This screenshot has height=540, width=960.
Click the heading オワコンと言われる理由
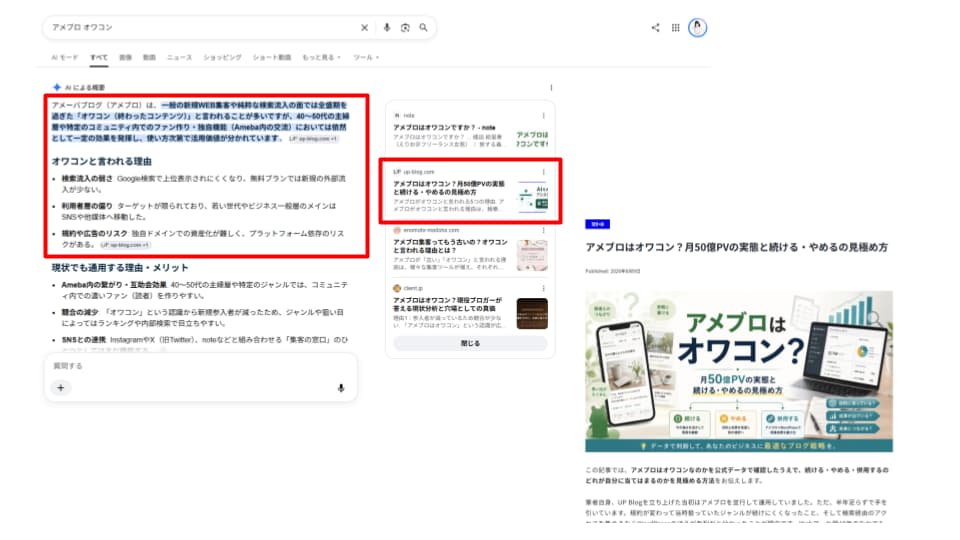(102, 162)
